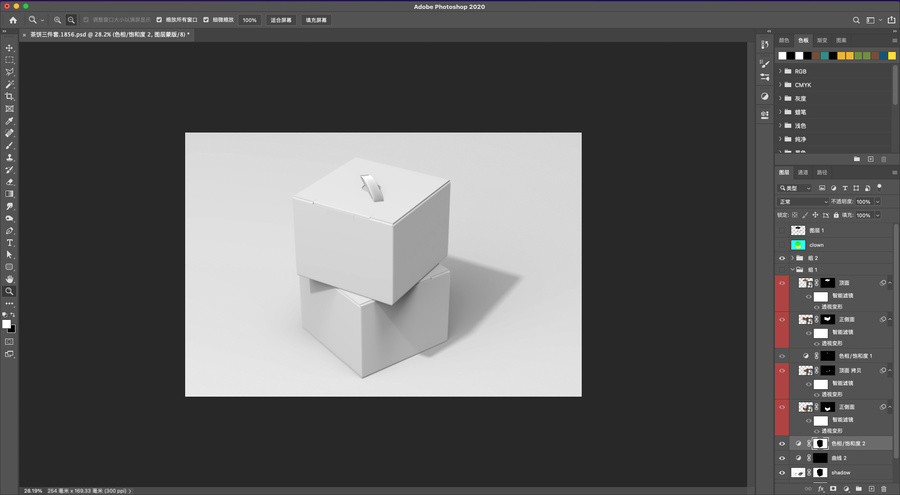Click the Home icon in options bar
The width and height of the screenshot is (900, 495).
tap(13, 20)
